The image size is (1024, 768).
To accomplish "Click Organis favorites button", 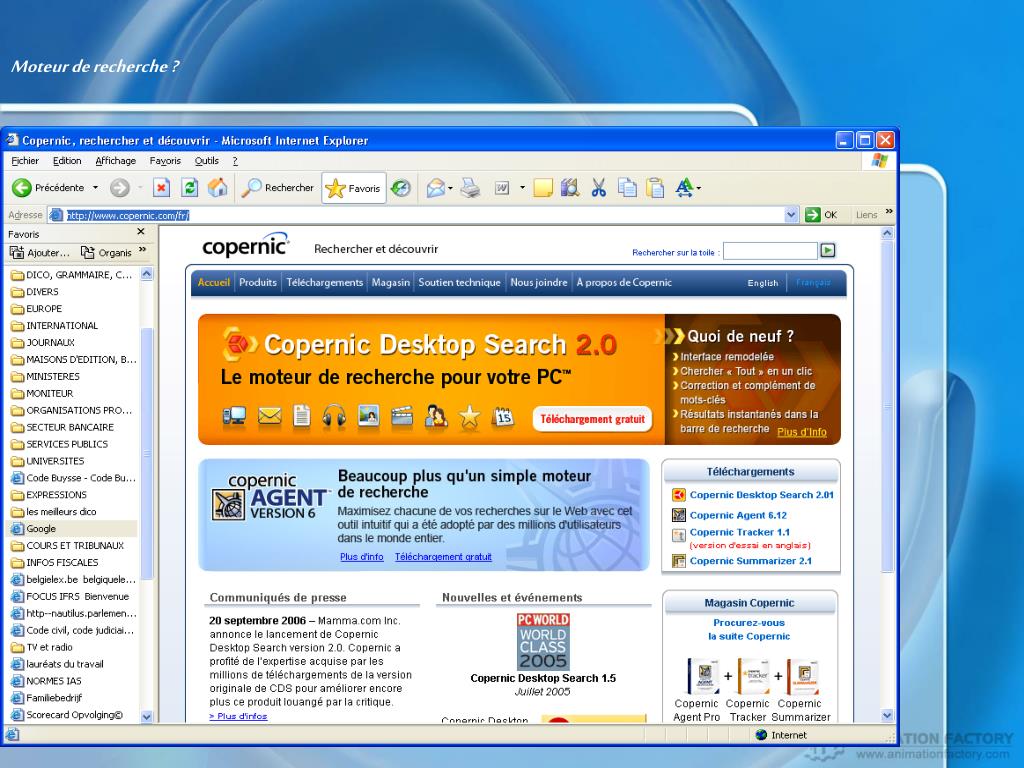I will [x=106, y=253].
